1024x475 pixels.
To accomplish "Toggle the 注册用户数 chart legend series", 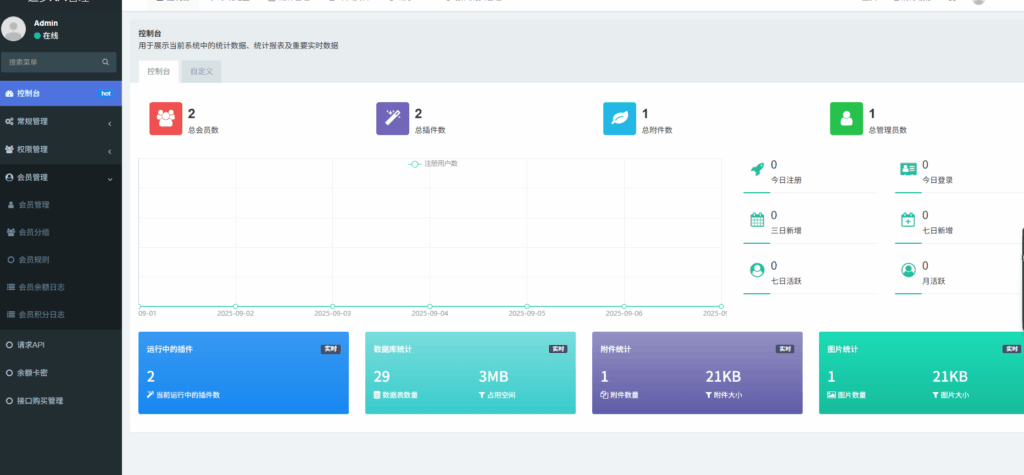I will (432, 163).
